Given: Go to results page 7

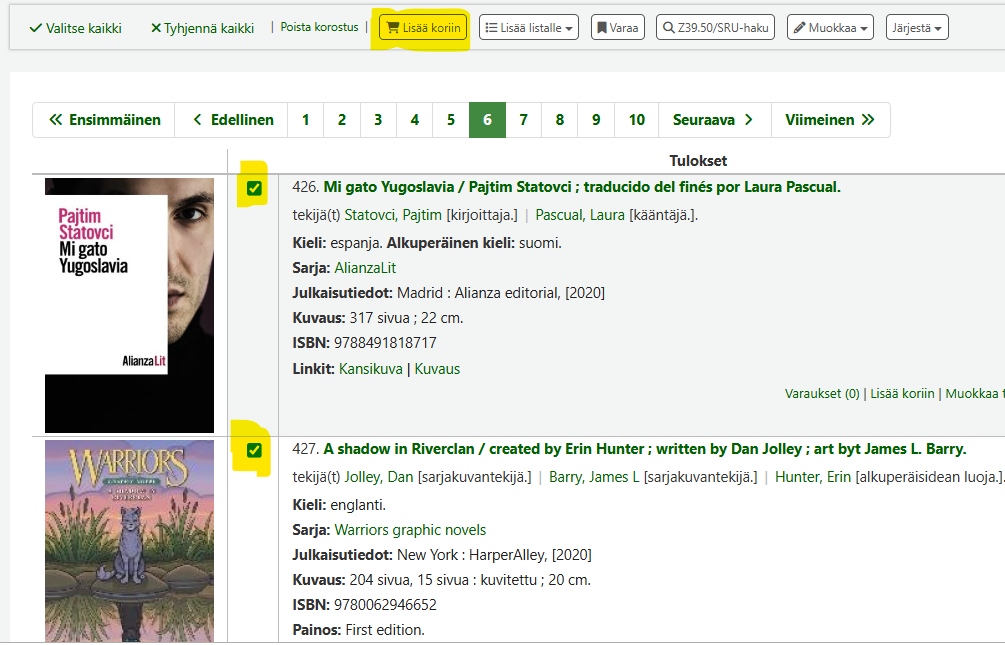Looking at the screenshot, I should (524, 120).
